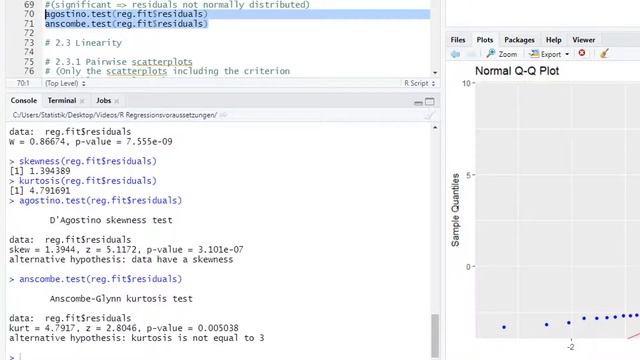Click the 'Normal Q-Q Plot' title
Screen dimensions: 640x360
click(517, 71)
